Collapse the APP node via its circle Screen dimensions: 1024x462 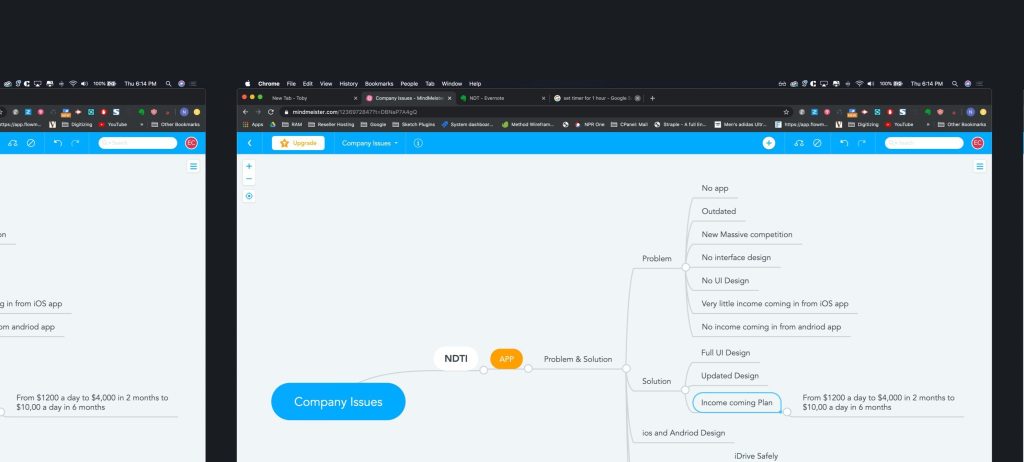pyautogui.click(x=528, y=369)
